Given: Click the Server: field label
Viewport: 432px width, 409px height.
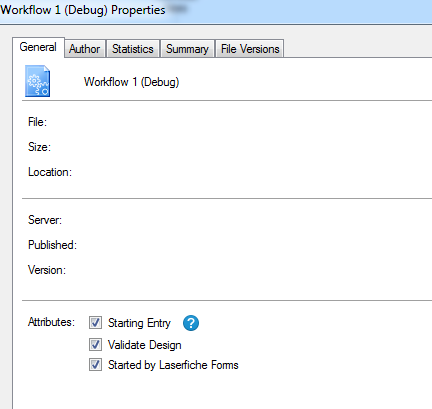Looking at the screenshot, I should click(x=45, y=220).
